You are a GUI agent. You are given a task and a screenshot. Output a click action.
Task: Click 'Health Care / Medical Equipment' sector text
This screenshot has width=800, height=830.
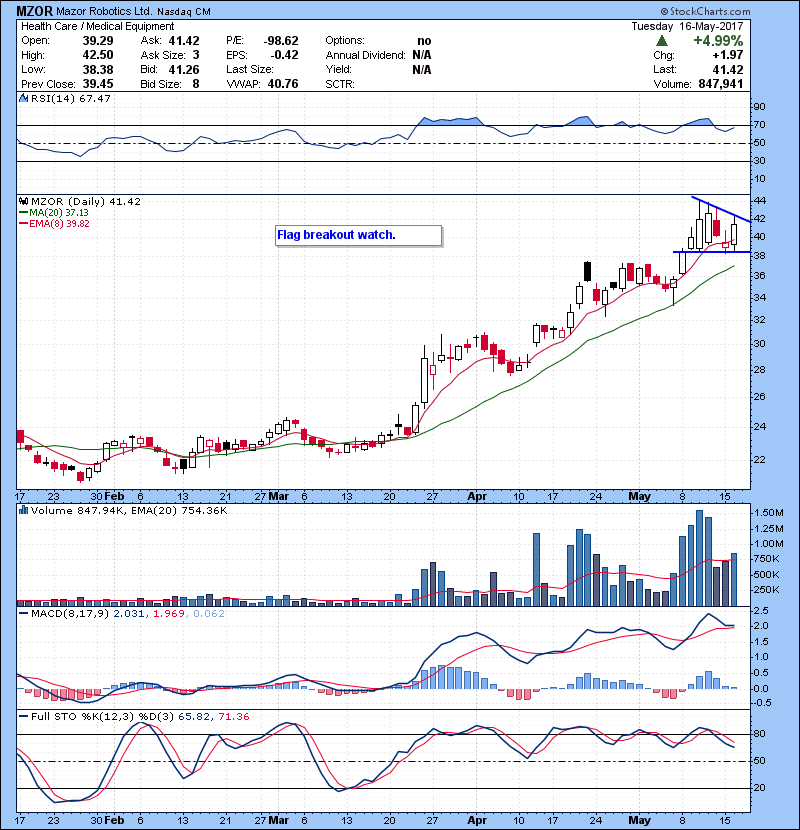(x=97, y=26)
